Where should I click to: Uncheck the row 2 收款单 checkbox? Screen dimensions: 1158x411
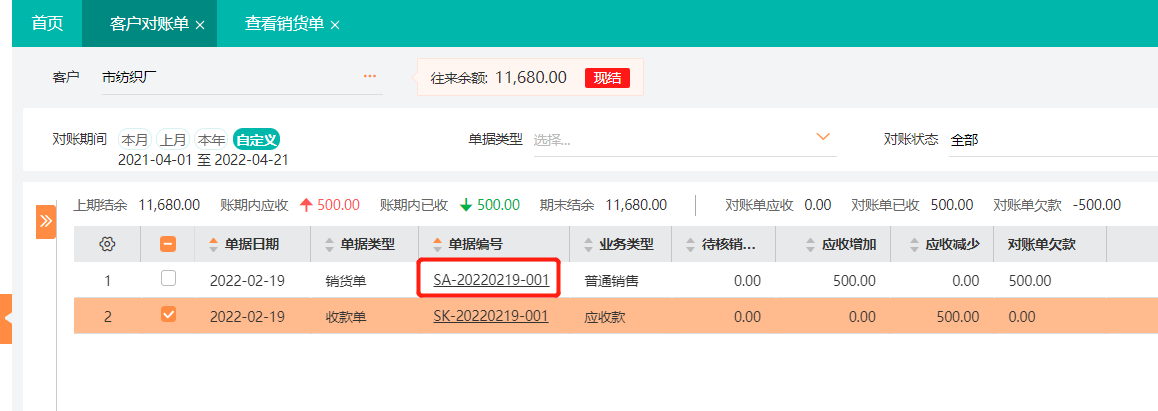[x=168, y=315]
